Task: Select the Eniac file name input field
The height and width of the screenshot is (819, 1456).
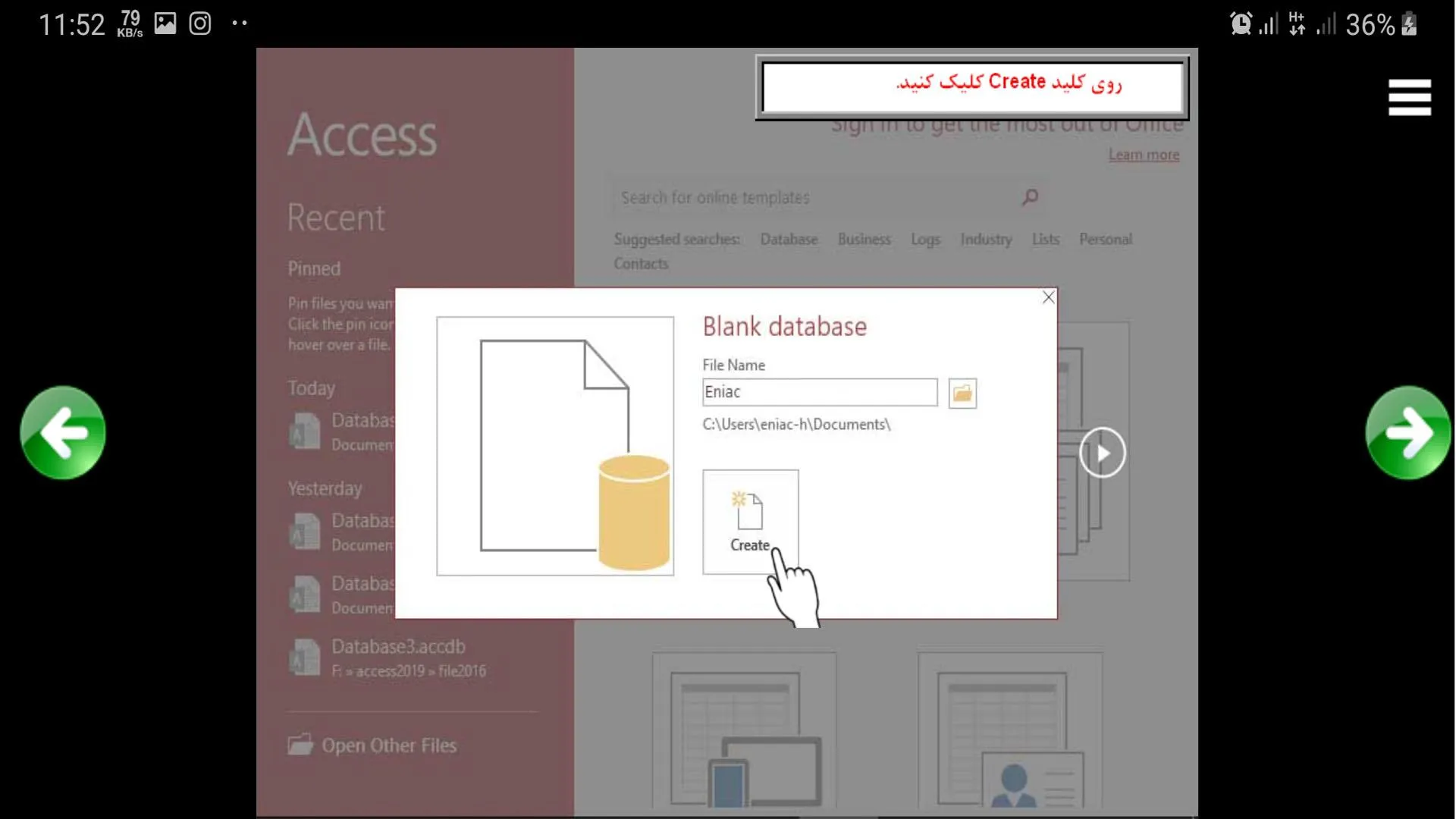Action: 818,391
